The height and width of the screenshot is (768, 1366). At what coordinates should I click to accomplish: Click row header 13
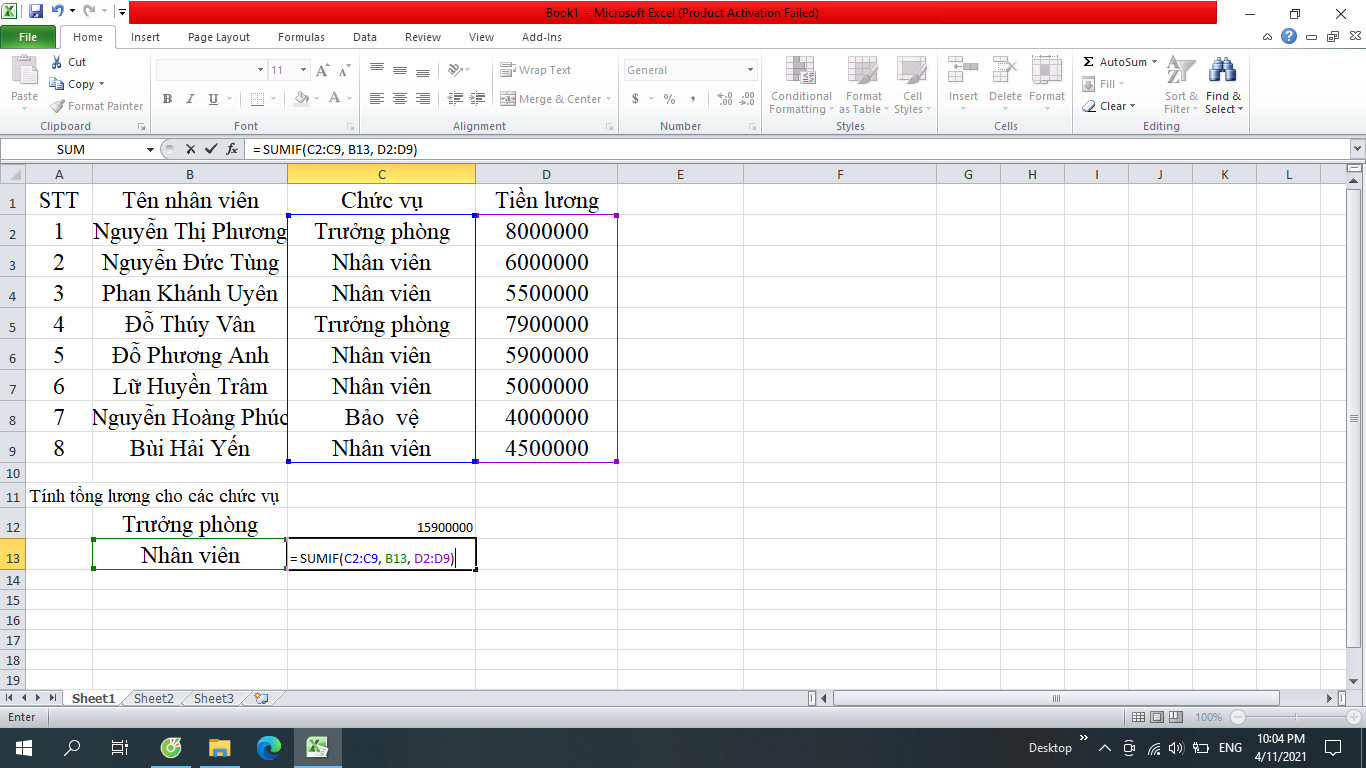pyautogui.click(x=13, y=555)
